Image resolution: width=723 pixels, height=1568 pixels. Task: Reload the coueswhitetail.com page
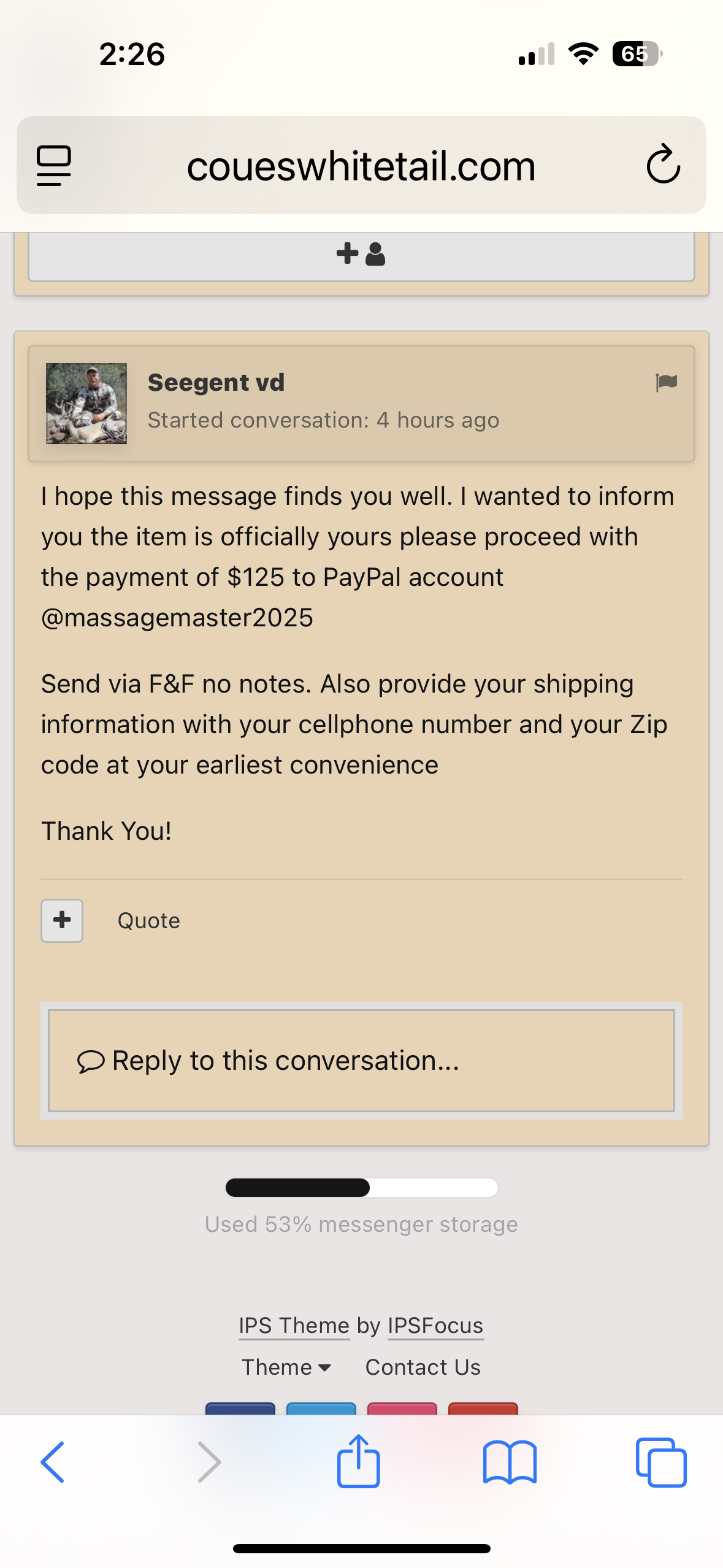point(663,164)
